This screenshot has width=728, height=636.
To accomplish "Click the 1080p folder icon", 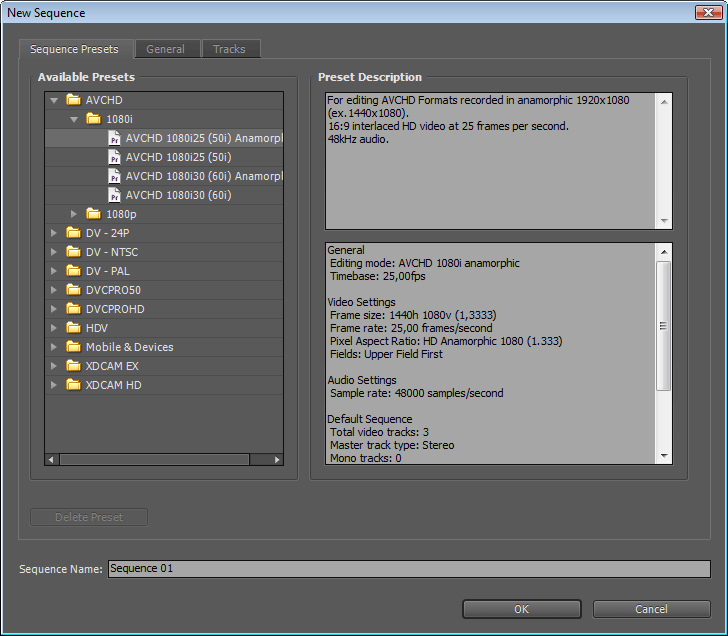I will pos(93,214).
